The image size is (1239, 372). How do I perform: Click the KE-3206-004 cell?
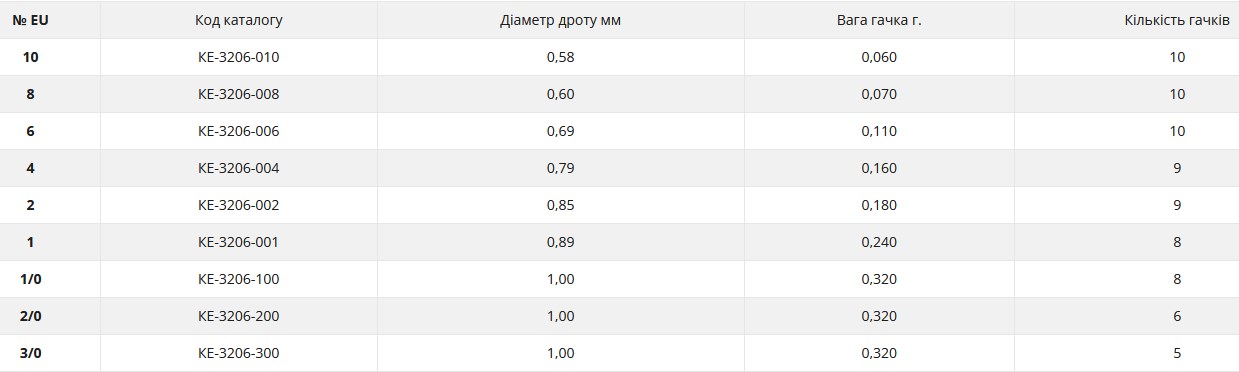tap(239, 168)
